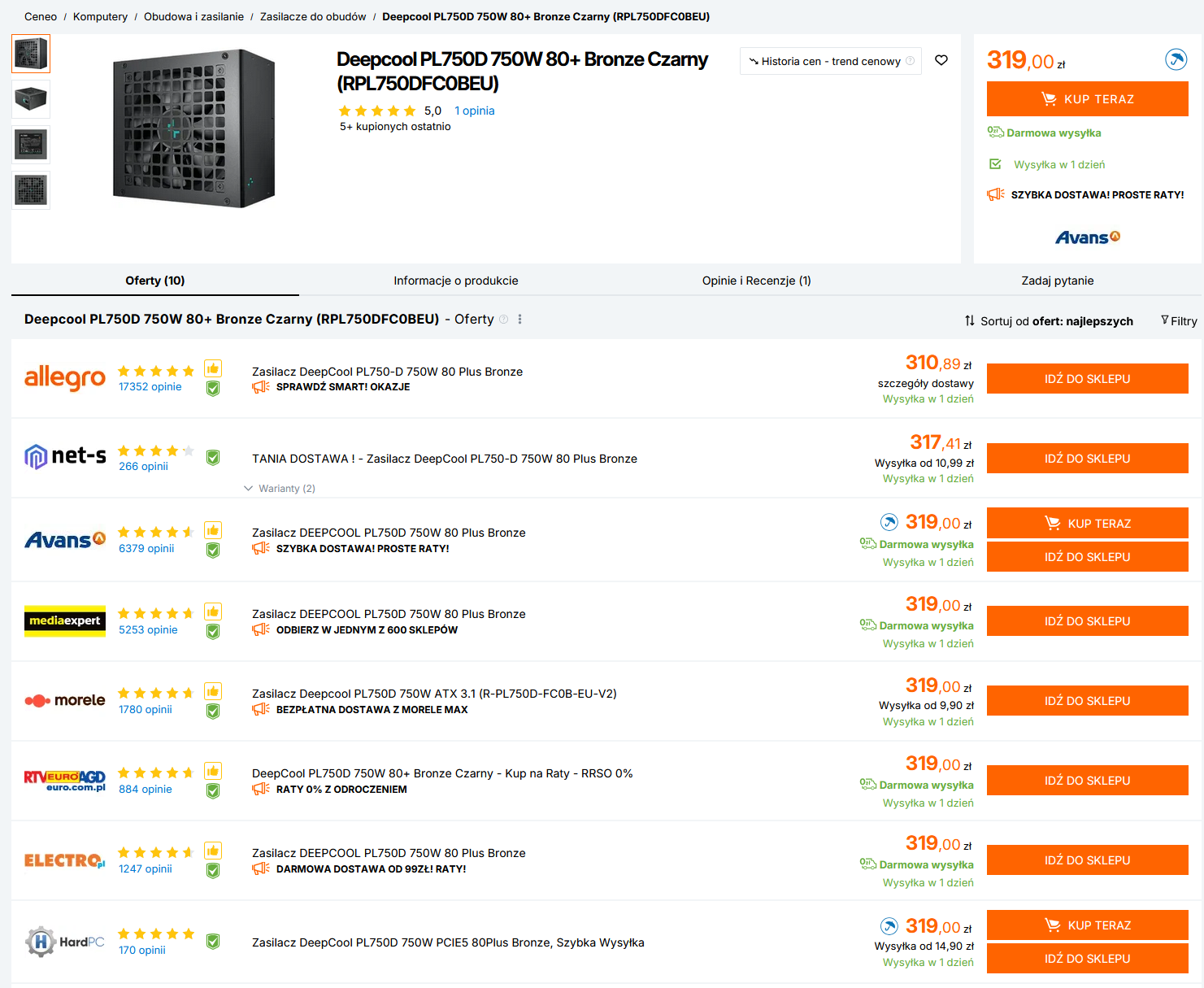1204x988 pixels.
Task: Add product to favorites with heart icon
Action: [941, 60]
